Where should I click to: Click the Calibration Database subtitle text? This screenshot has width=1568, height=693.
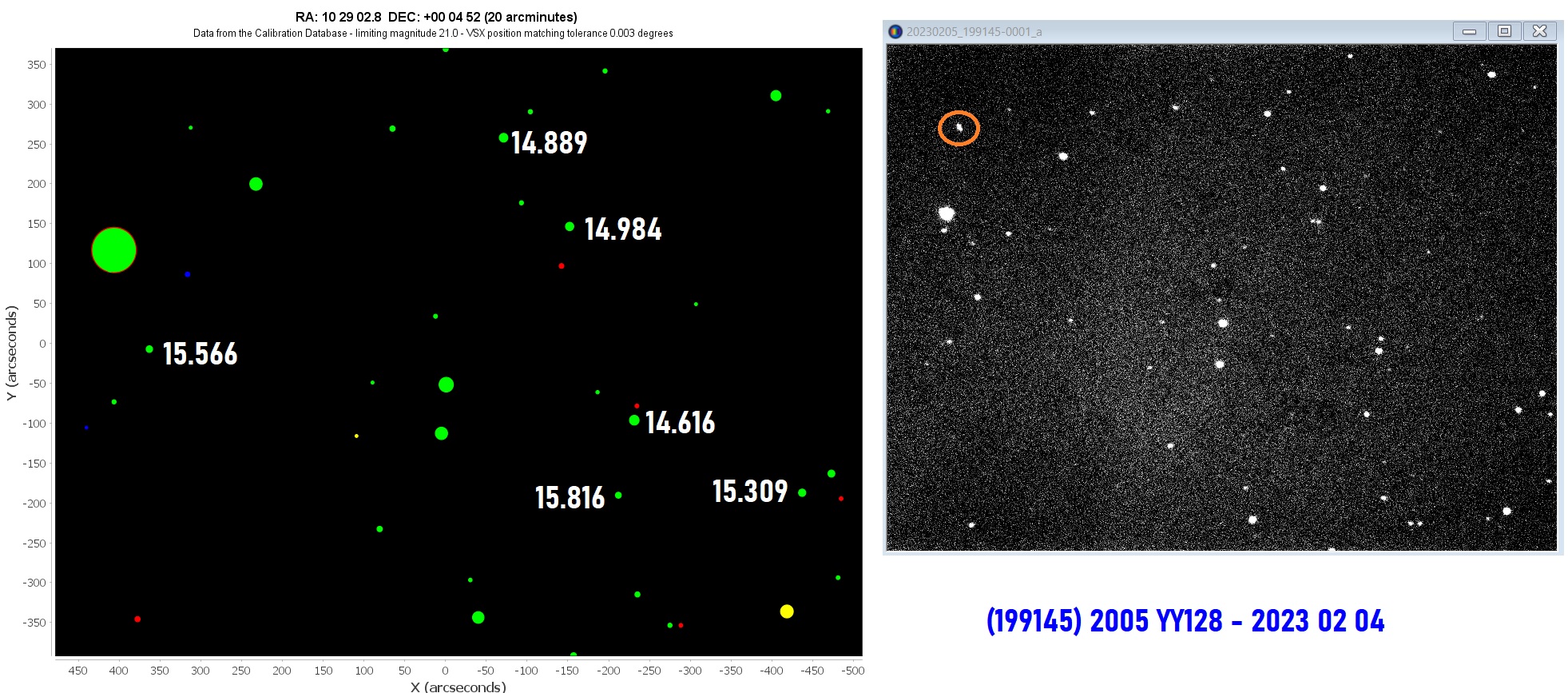pyautogui.click(x=433, y=34)
